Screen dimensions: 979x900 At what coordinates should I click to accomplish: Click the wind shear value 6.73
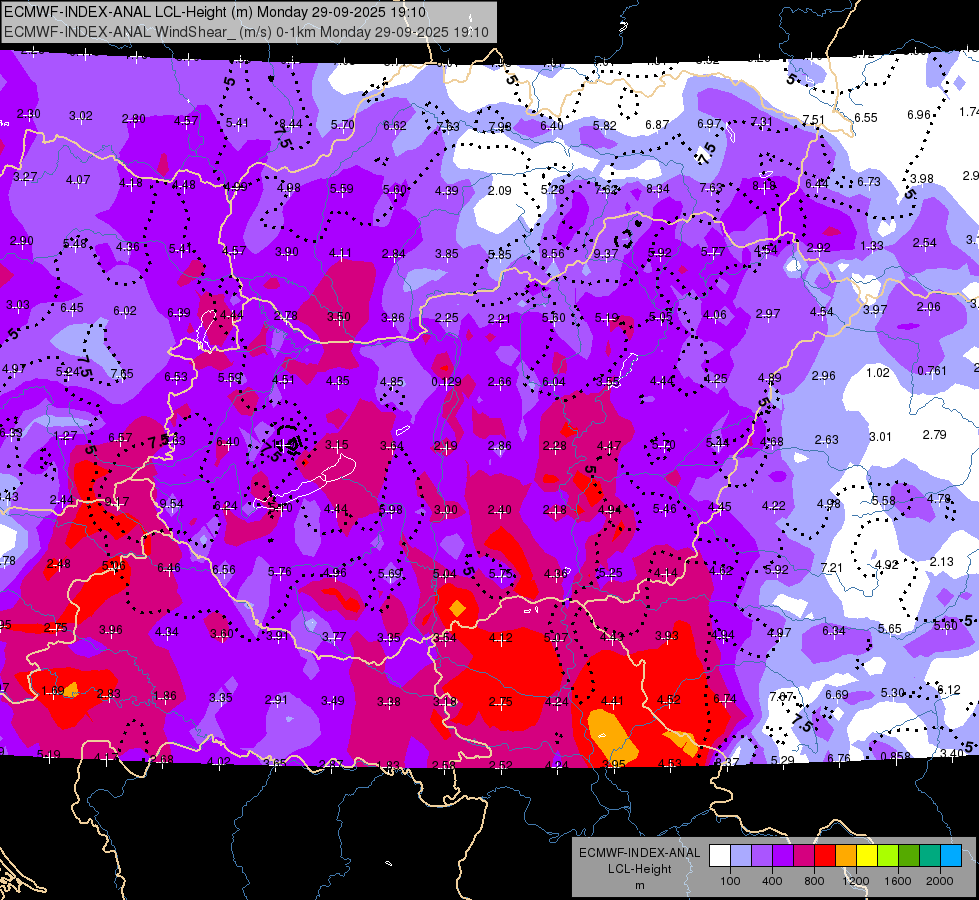coord(868,182)
